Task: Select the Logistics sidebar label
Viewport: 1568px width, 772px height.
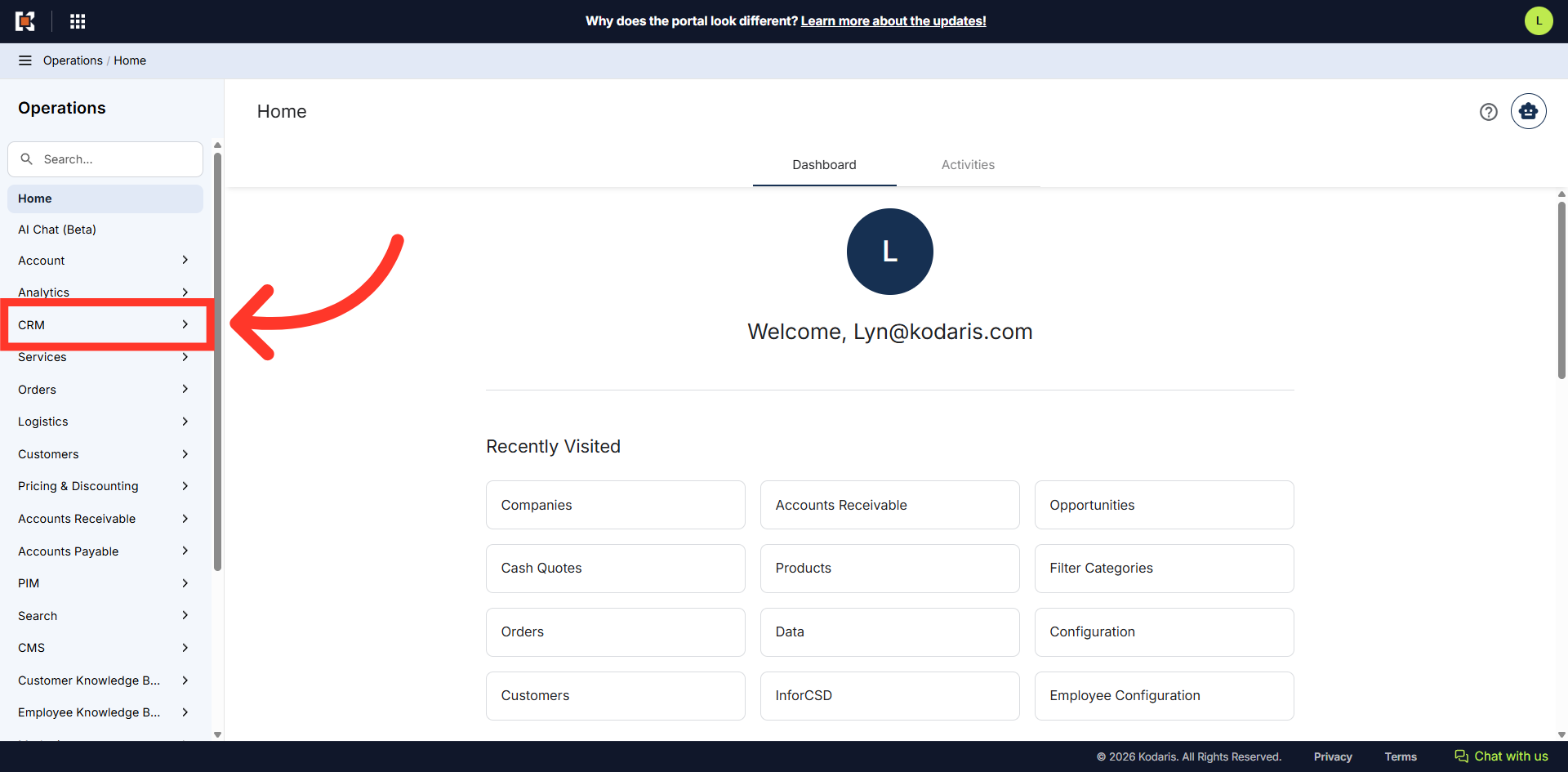Action: coord(43,422)
